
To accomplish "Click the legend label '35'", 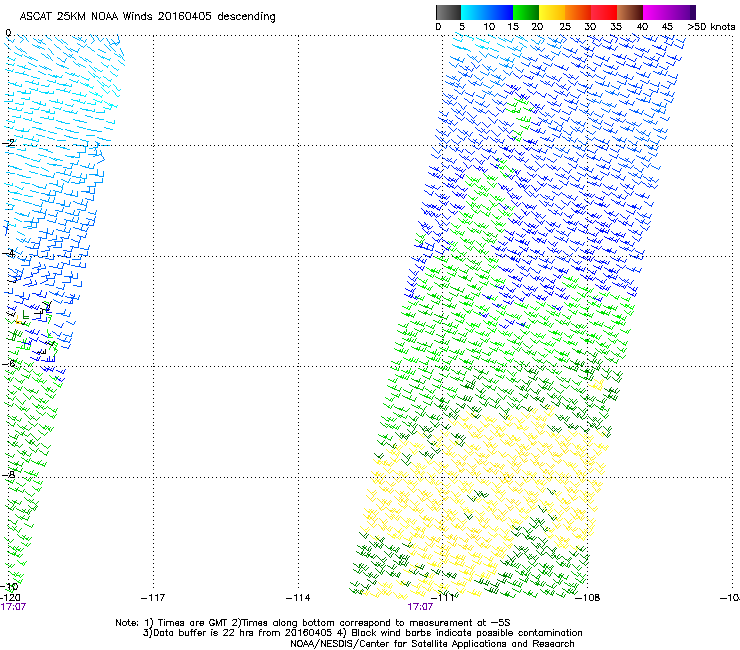I will pos(616,27).
